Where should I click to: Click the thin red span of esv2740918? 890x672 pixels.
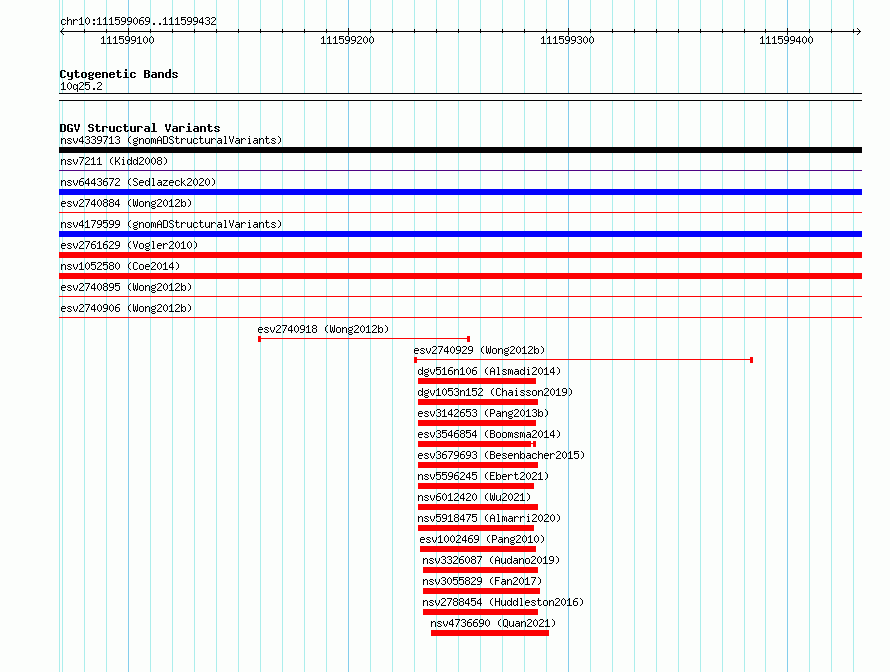click(x=364, y=339)
